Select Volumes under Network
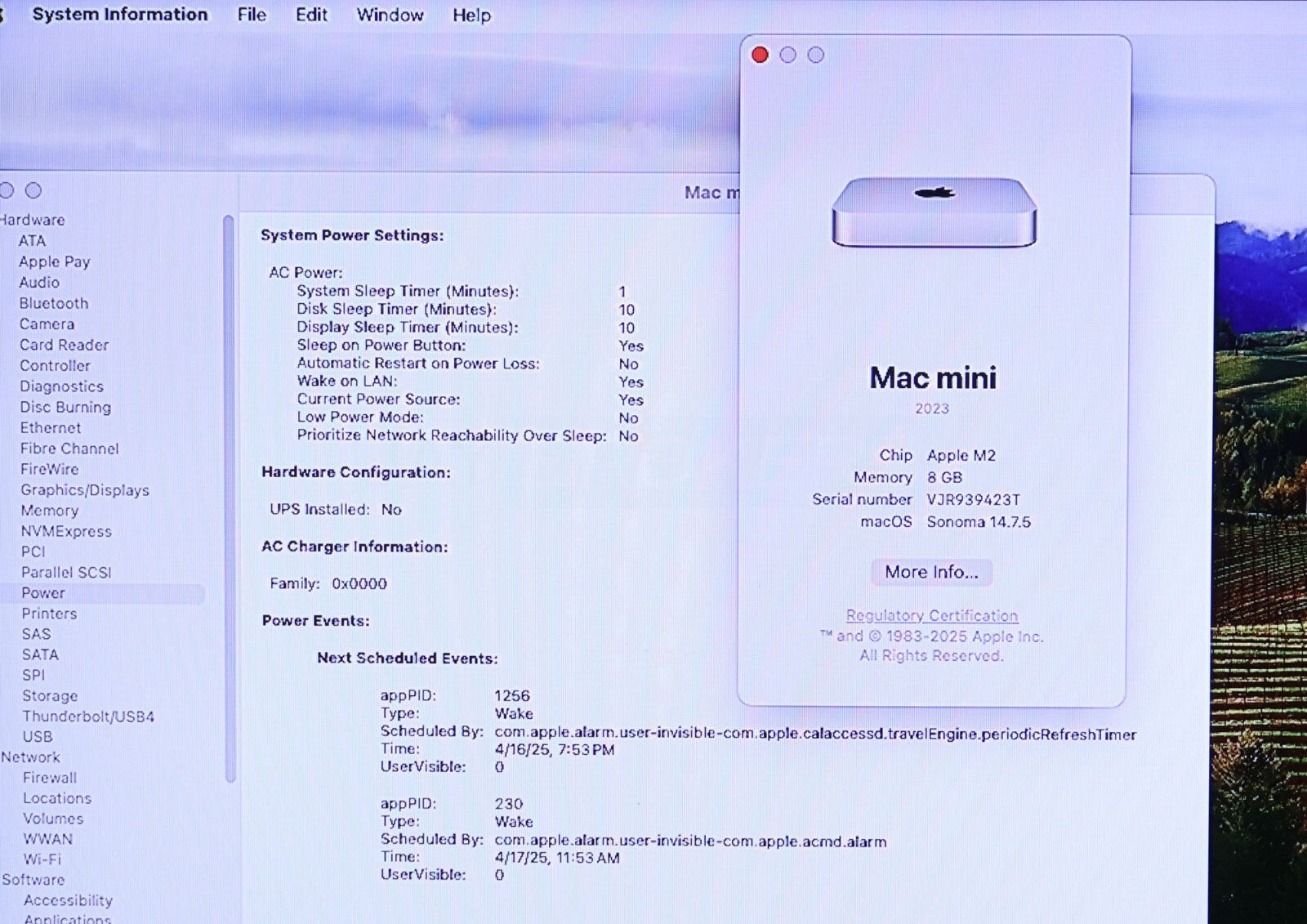This screenshot has height=924, width=1307. 53,819
